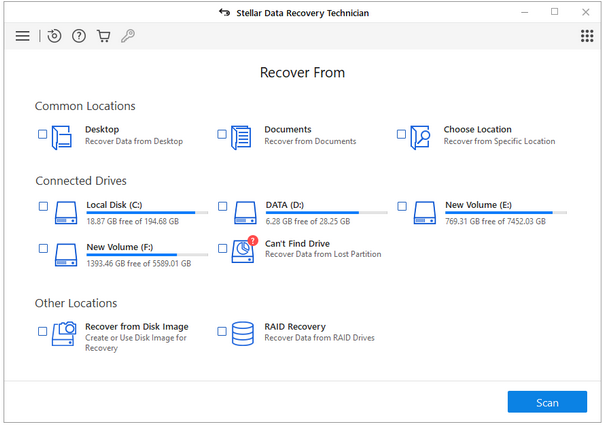This screenshot has width=602, height=425.
Task: Click the DATA (D:) drive icon
Action: pos(245,213)
